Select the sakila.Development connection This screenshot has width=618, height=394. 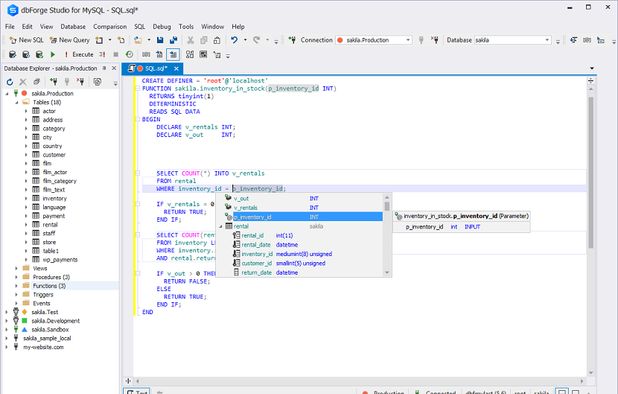pyautogui.click(x=55, y=321)
